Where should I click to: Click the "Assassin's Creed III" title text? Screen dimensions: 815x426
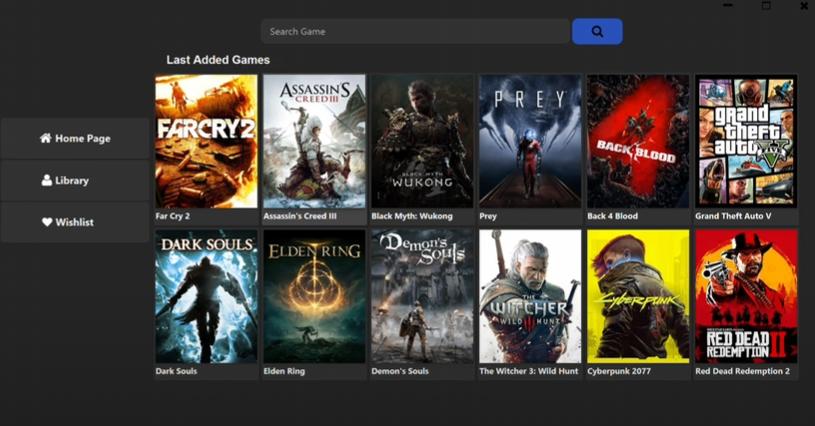[x=300, y=216]
